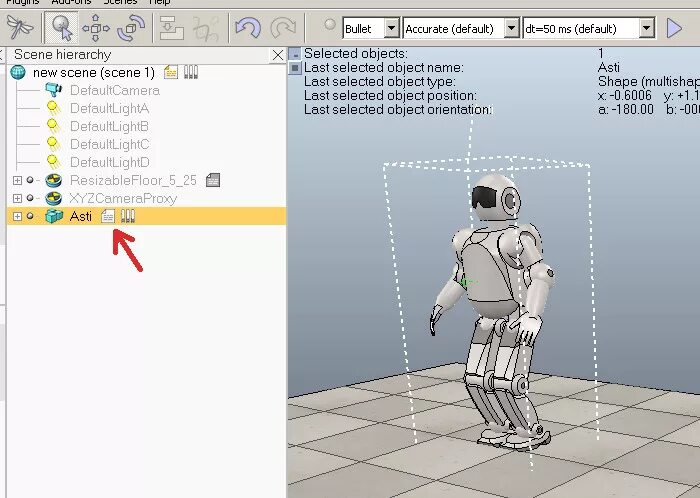Expand the ResizableFloor_5_25 tree node
This screenshot has width=700, height=498.
point(17,180)
